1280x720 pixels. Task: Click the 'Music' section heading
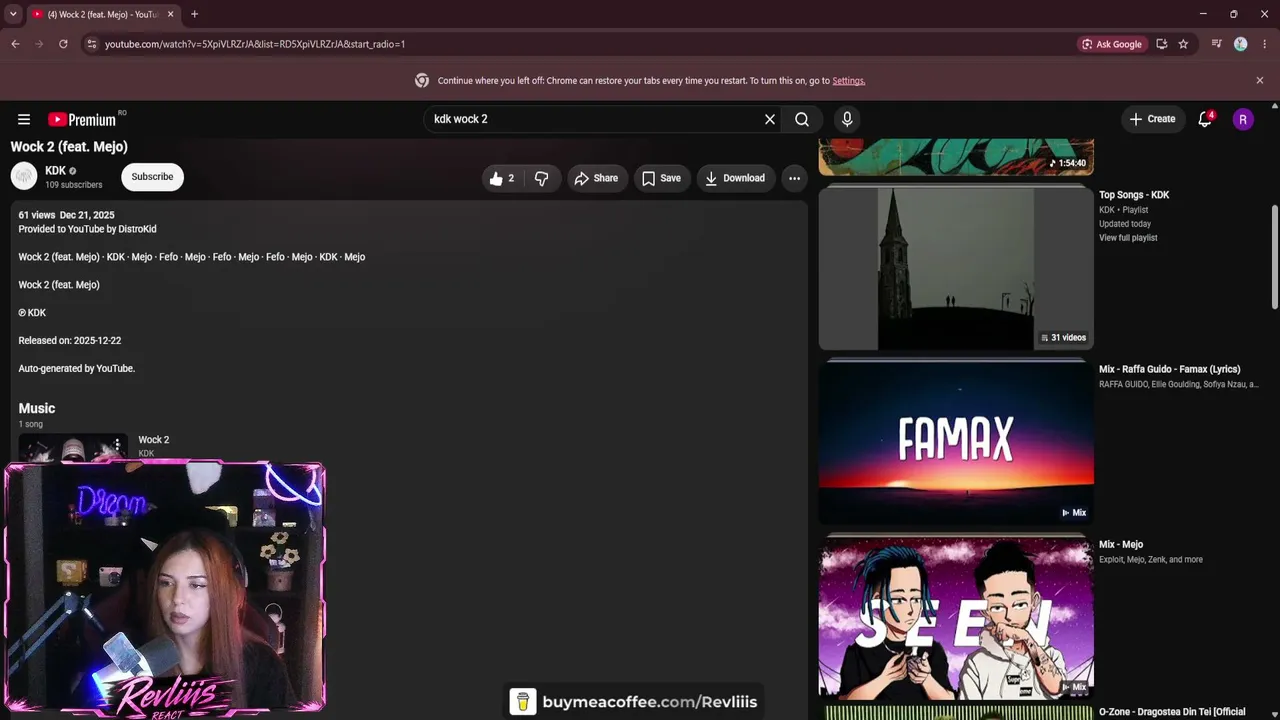(37, 408)
